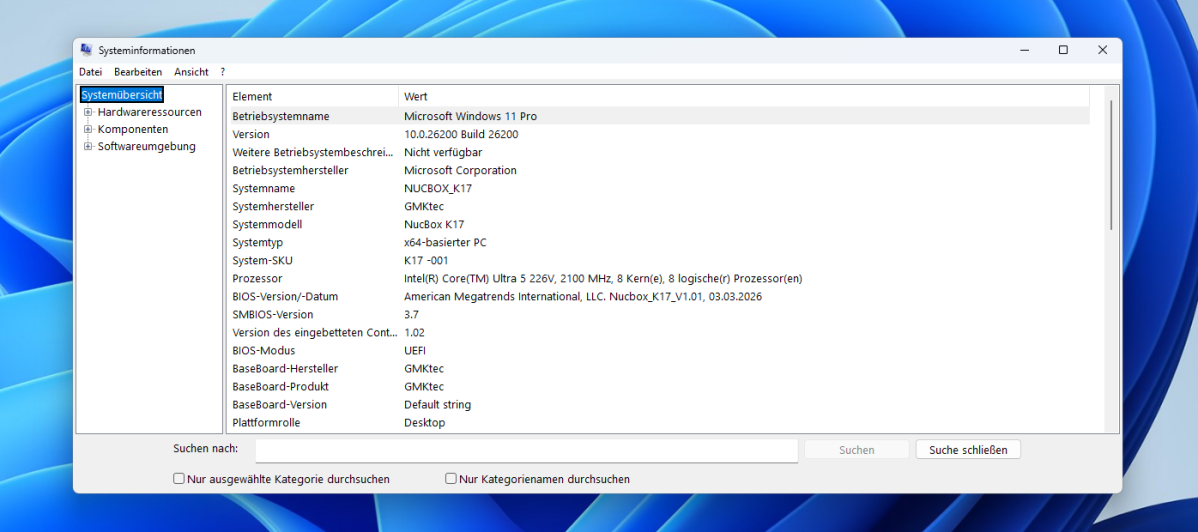Select the x64-basierter PC value
The image size is (1198, 532).
click(445, 242)
